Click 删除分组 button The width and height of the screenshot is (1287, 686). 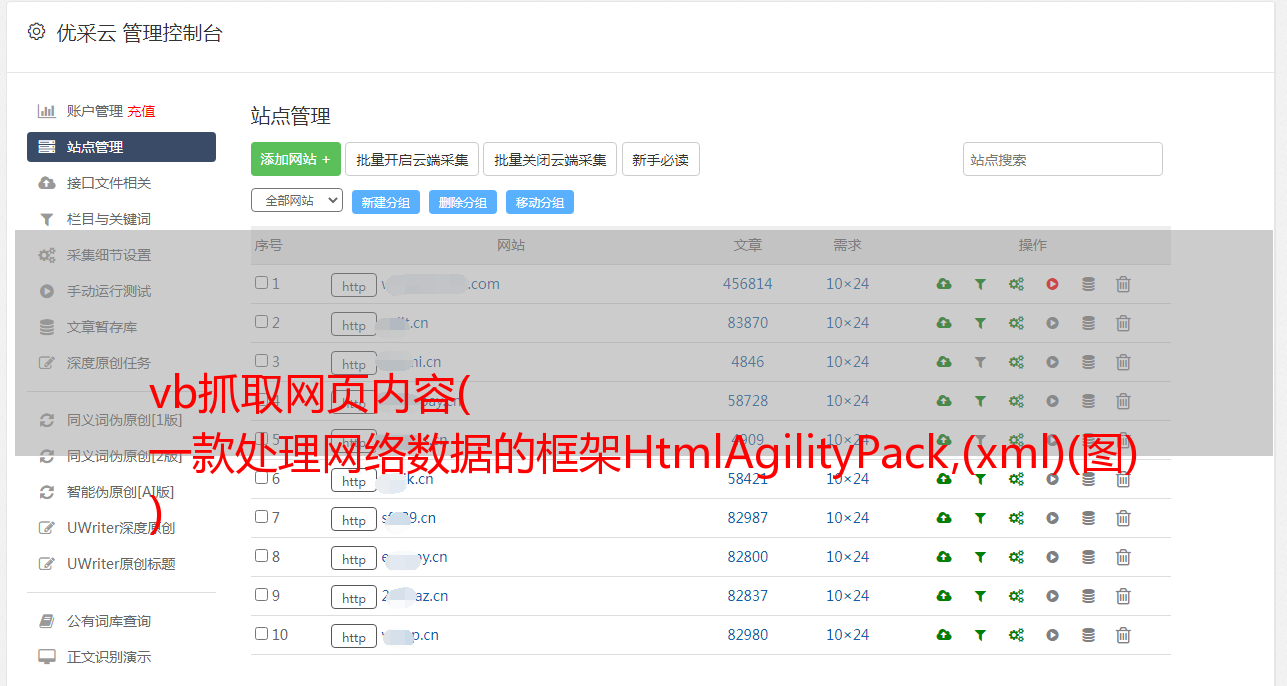463,202
